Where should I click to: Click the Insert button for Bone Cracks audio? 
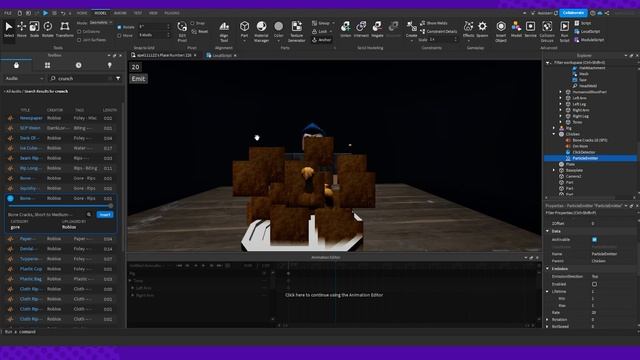pyautogui.click(x=105, y=214)
